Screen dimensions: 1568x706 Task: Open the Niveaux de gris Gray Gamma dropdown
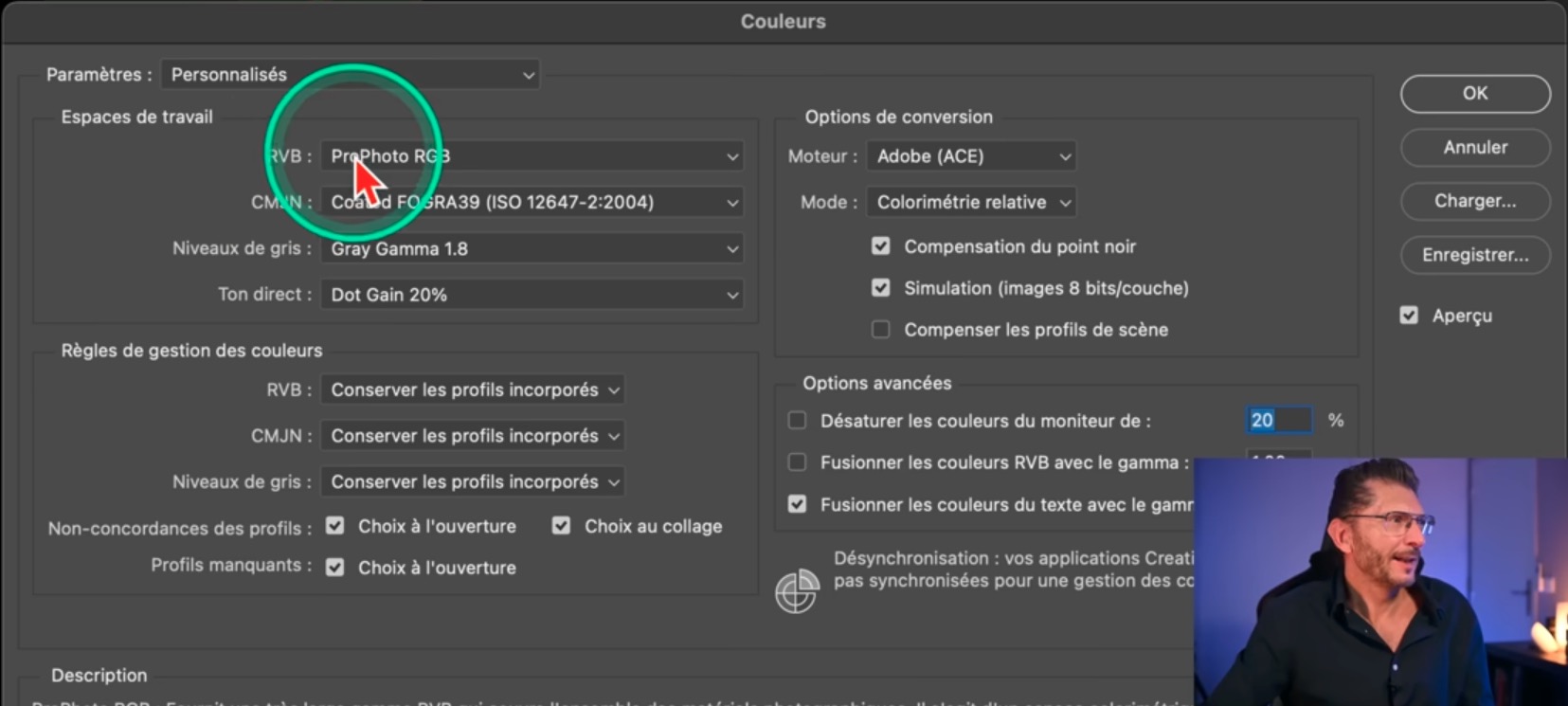(532, 249)
